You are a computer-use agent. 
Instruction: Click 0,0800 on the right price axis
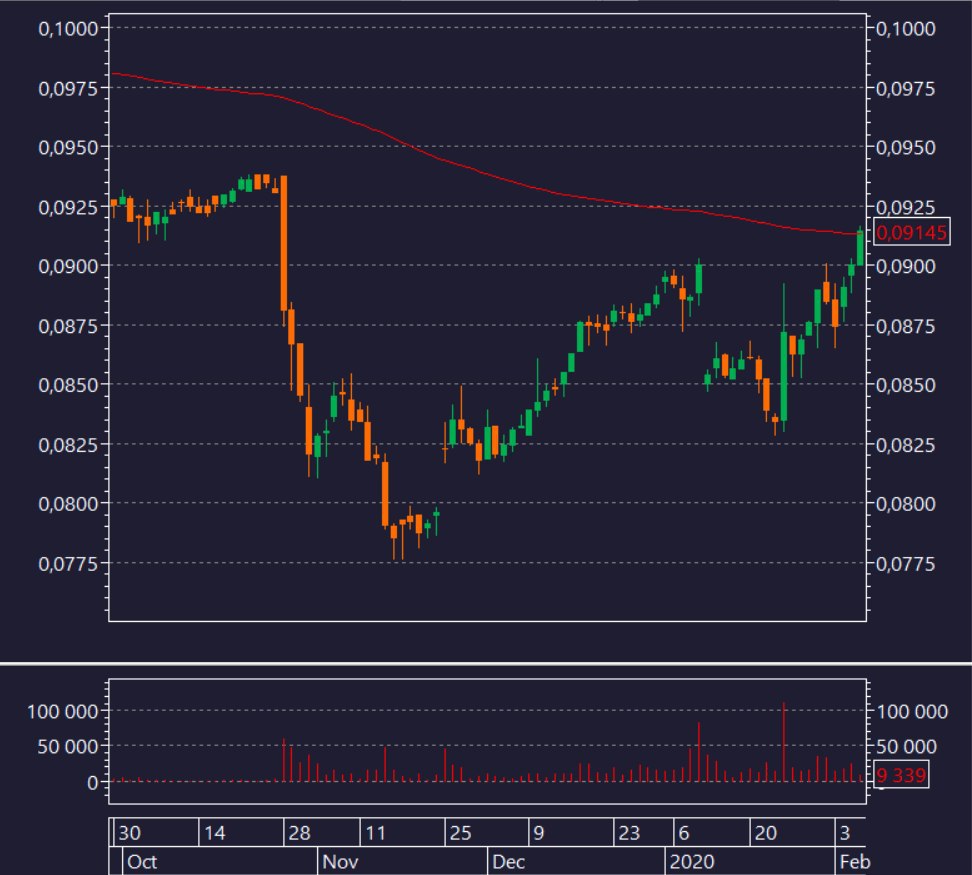click(x=905, y=504)
